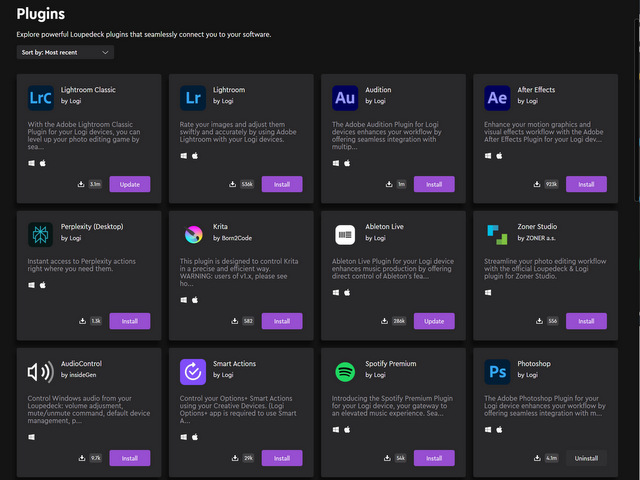Click Apple icon on Photoshop card
The image size is (640, 480).
tap(499, 429)
